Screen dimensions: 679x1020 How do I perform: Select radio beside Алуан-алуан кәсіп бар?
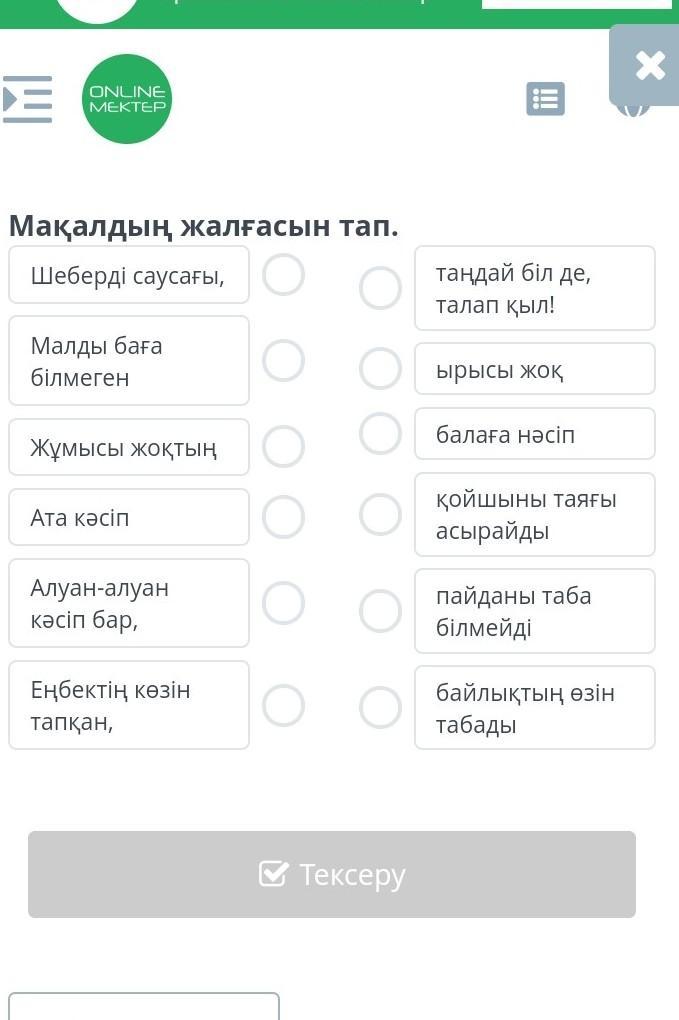click(x=284, y=603)
